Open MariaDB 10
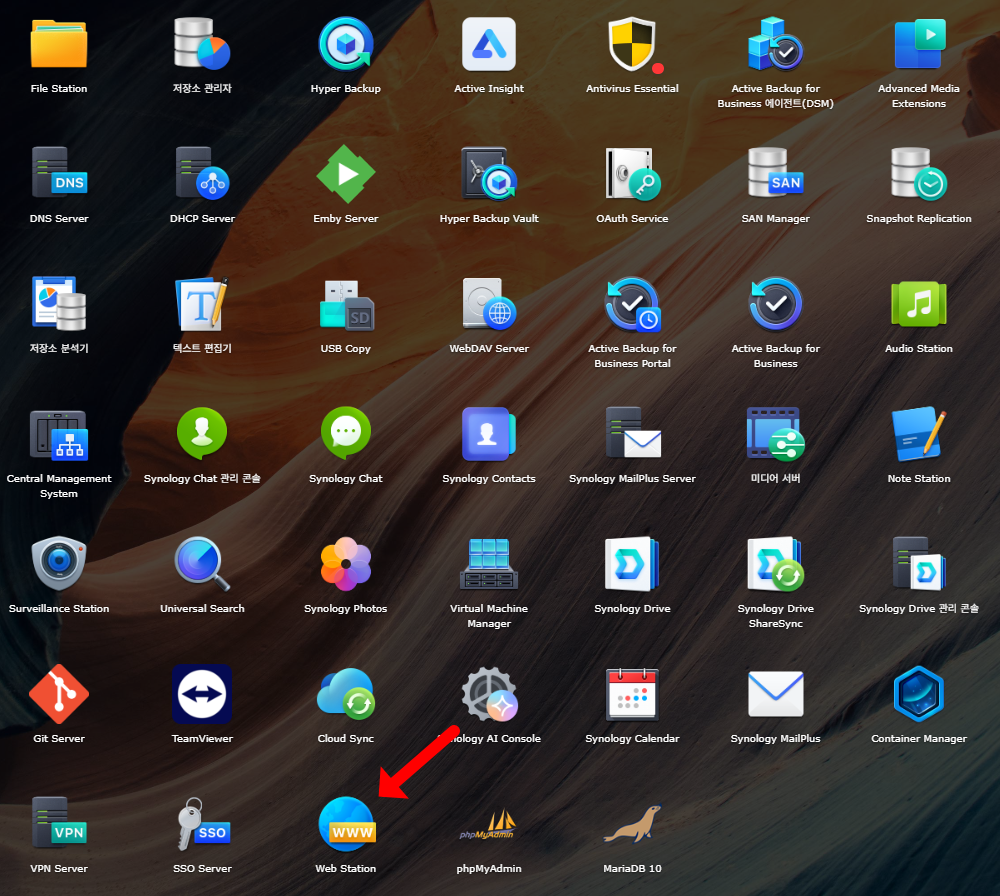Viewport: 1000px width, 896px height. click(632, 824)
